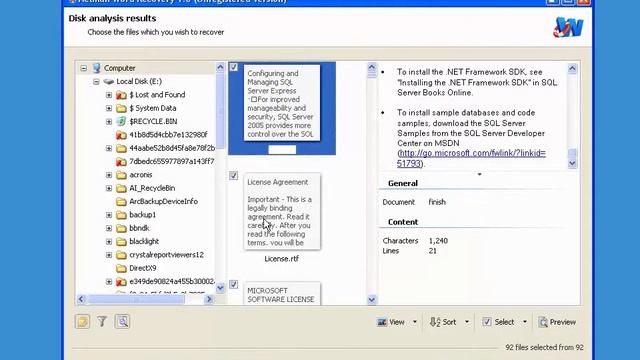Viewport: 640px width, 360px height.
Task: Click the acronis folder icon
Action: tap(121, 175)
